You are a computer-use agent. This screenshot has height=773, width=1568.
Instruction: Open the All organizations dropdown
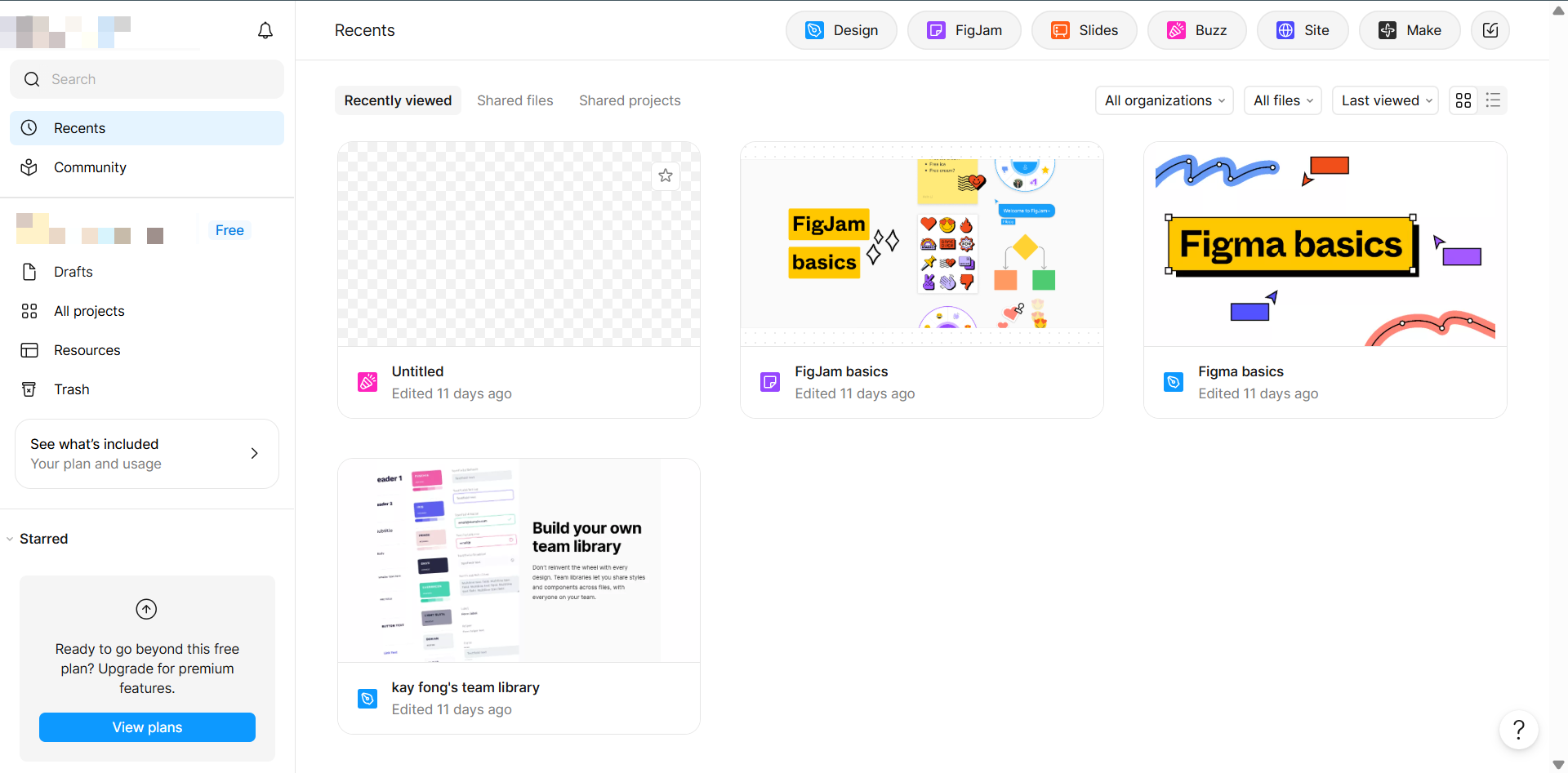tap(1165, 100)
